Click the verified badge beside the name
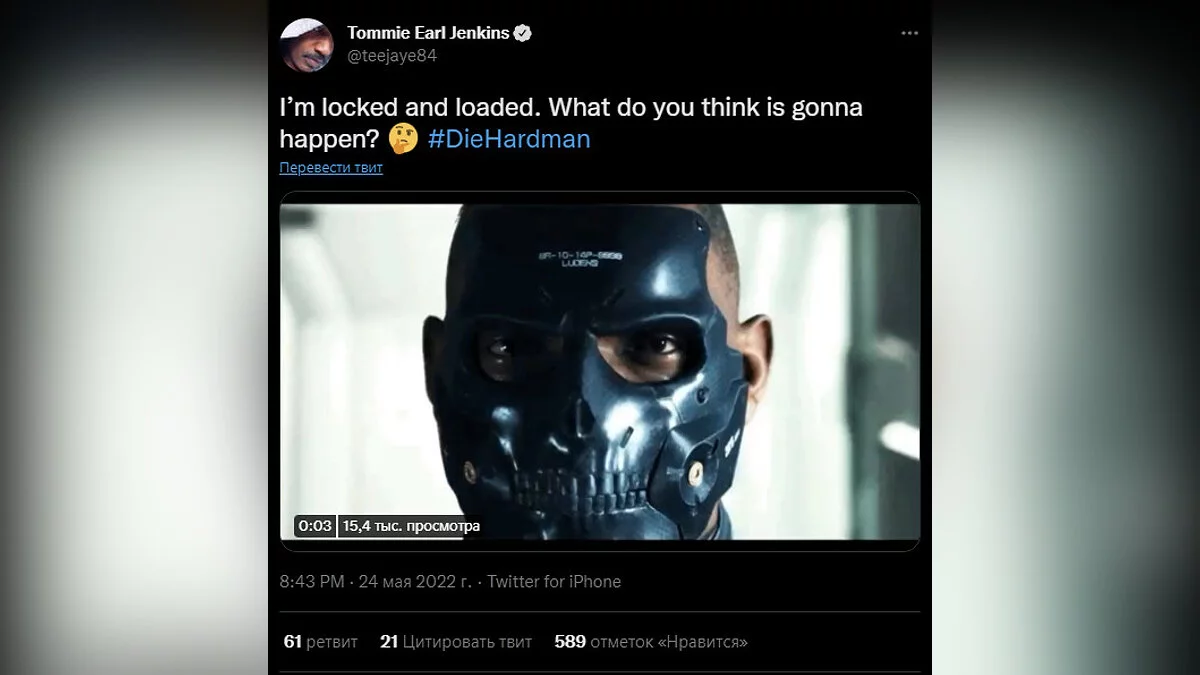 click(523, 33)
